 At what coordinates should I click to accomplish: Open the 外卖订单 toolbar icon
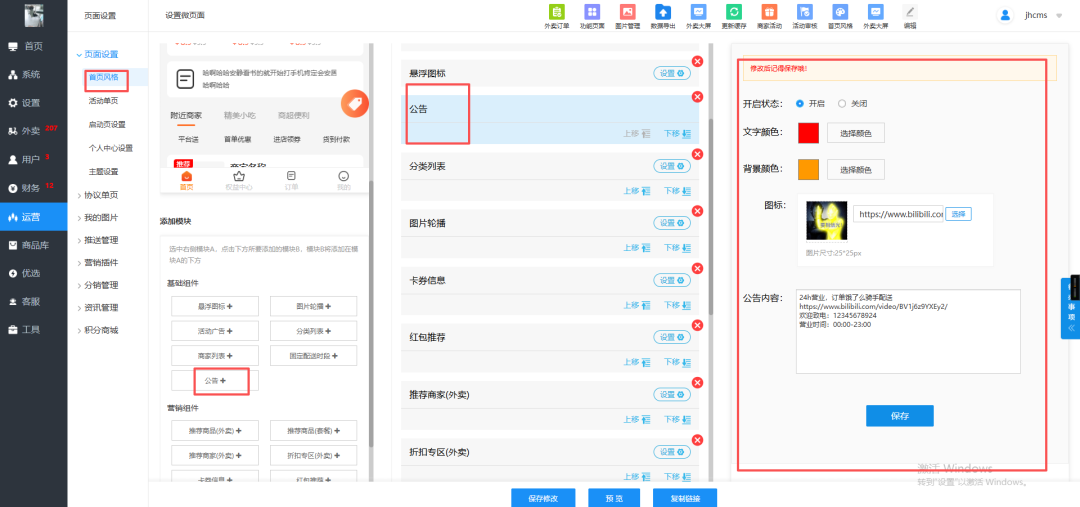tap(556, 13)
